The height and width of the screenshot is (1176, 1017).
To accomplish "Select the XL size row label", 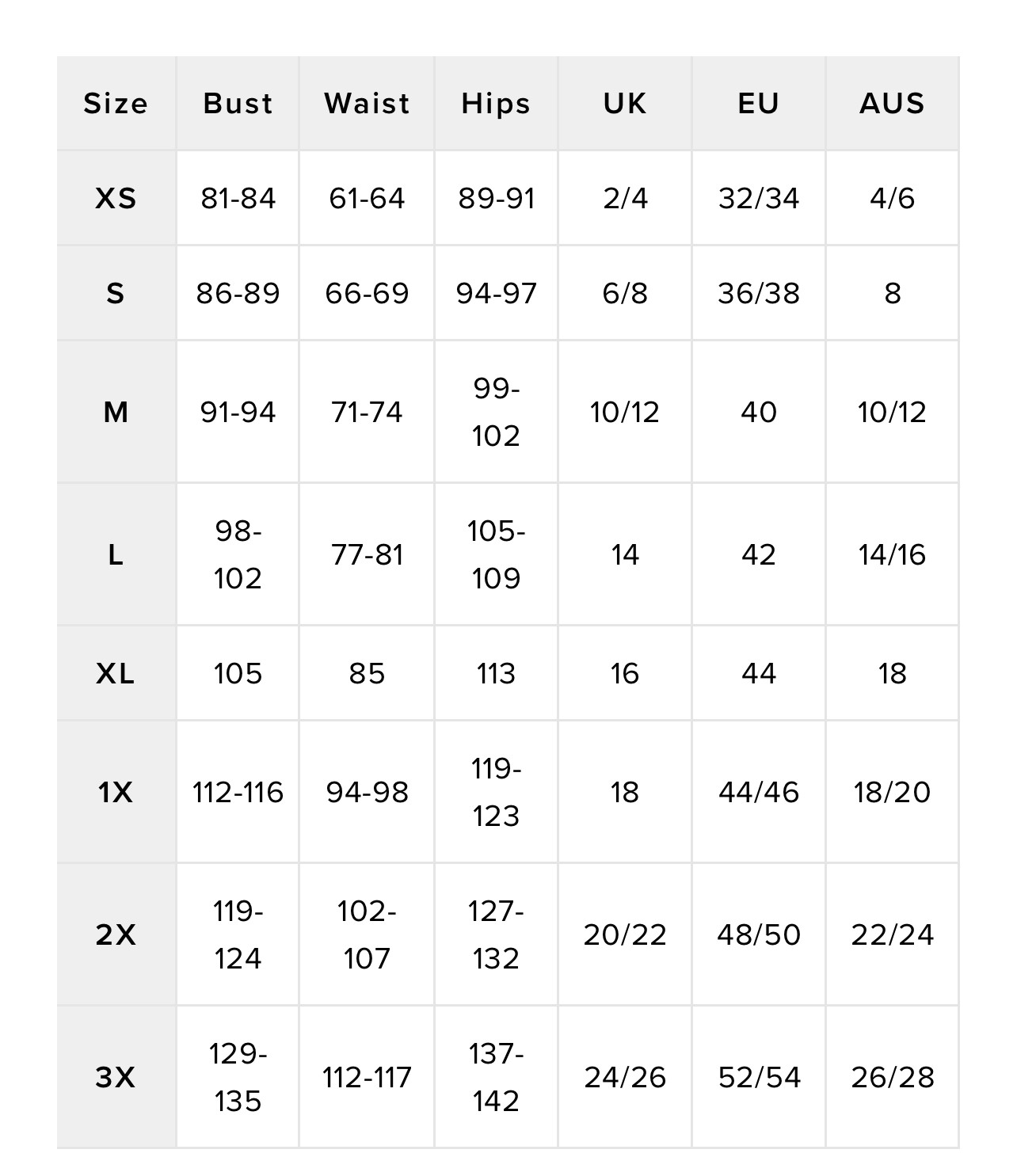I will (x=116, y=673).
